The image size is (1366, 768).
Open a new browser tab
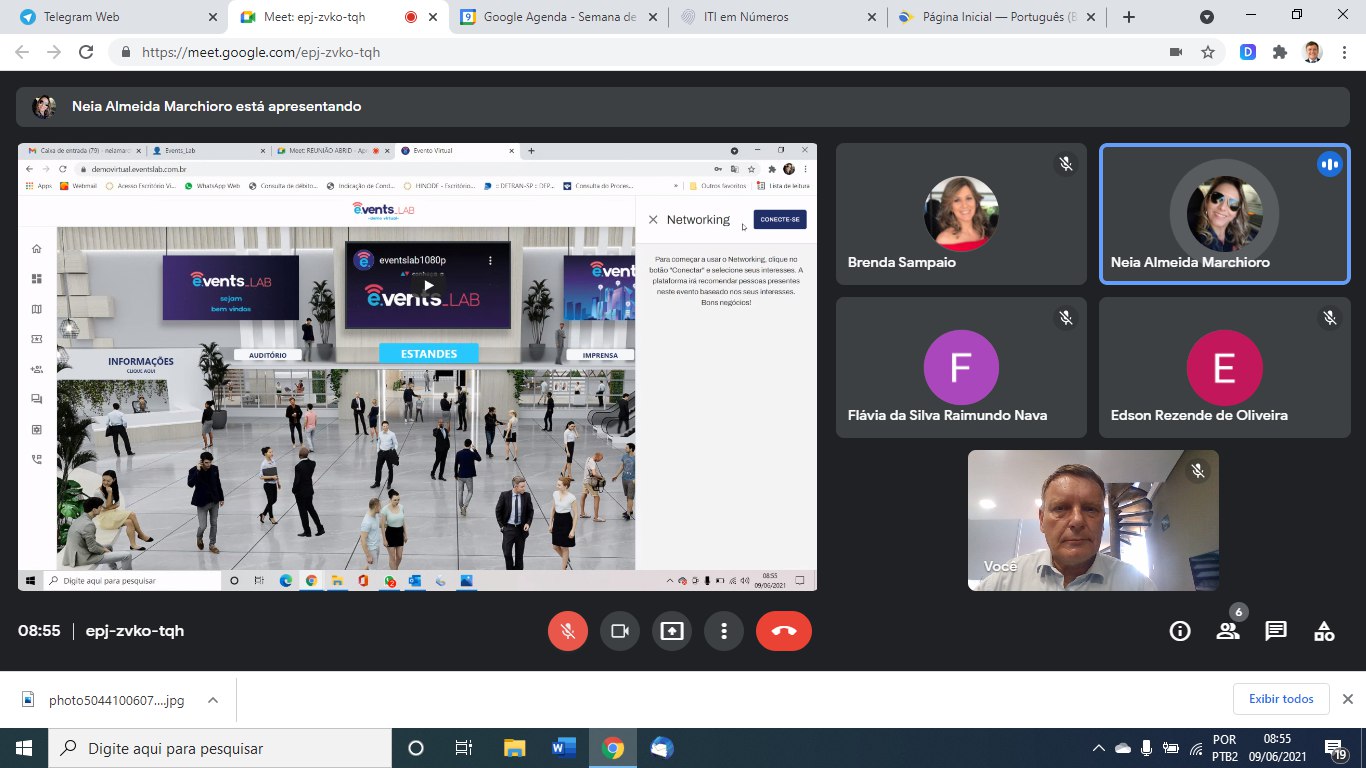1129,17
